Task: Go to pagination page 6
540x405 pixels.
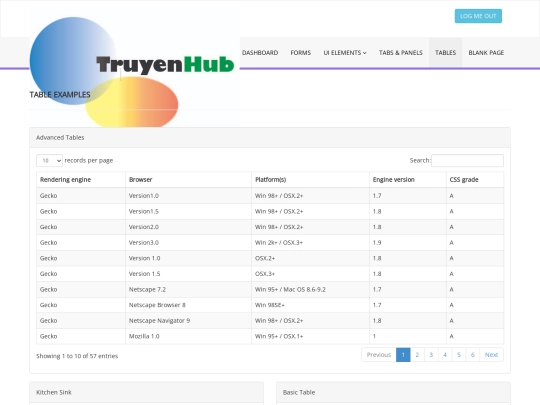Action: tap(472, 355)
